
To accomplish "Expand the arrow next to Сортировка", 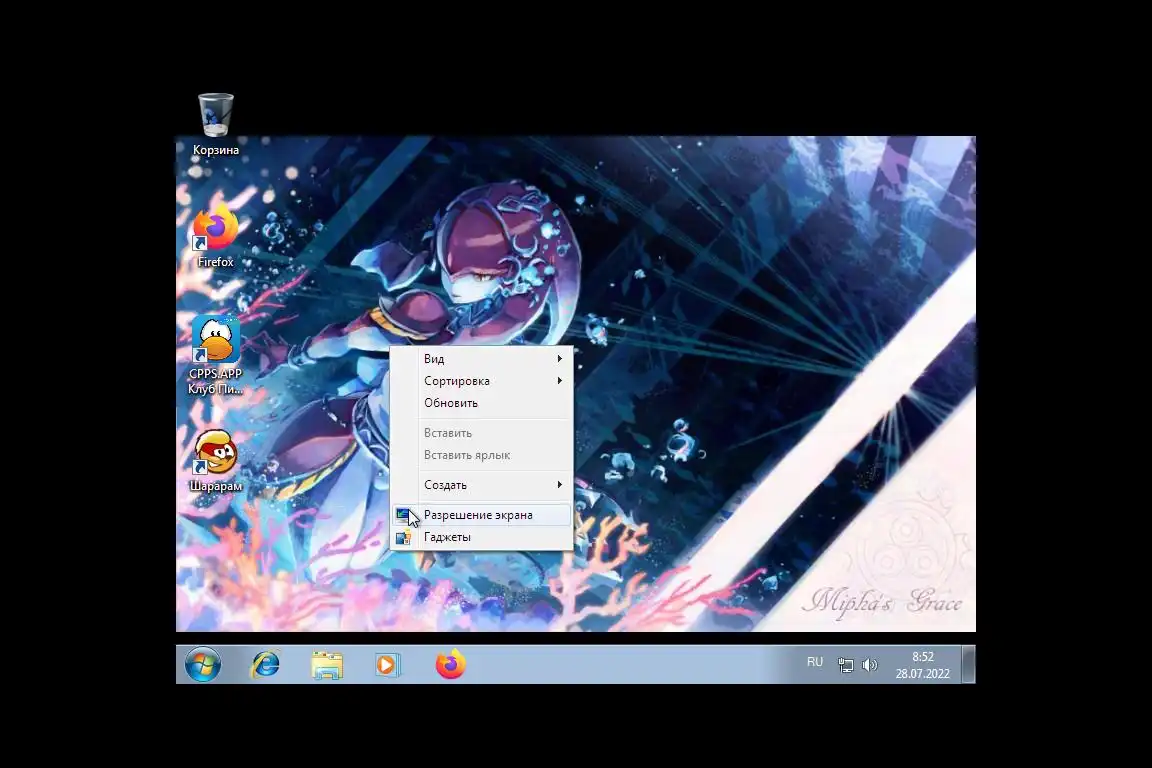I will (x=560, y=381).
